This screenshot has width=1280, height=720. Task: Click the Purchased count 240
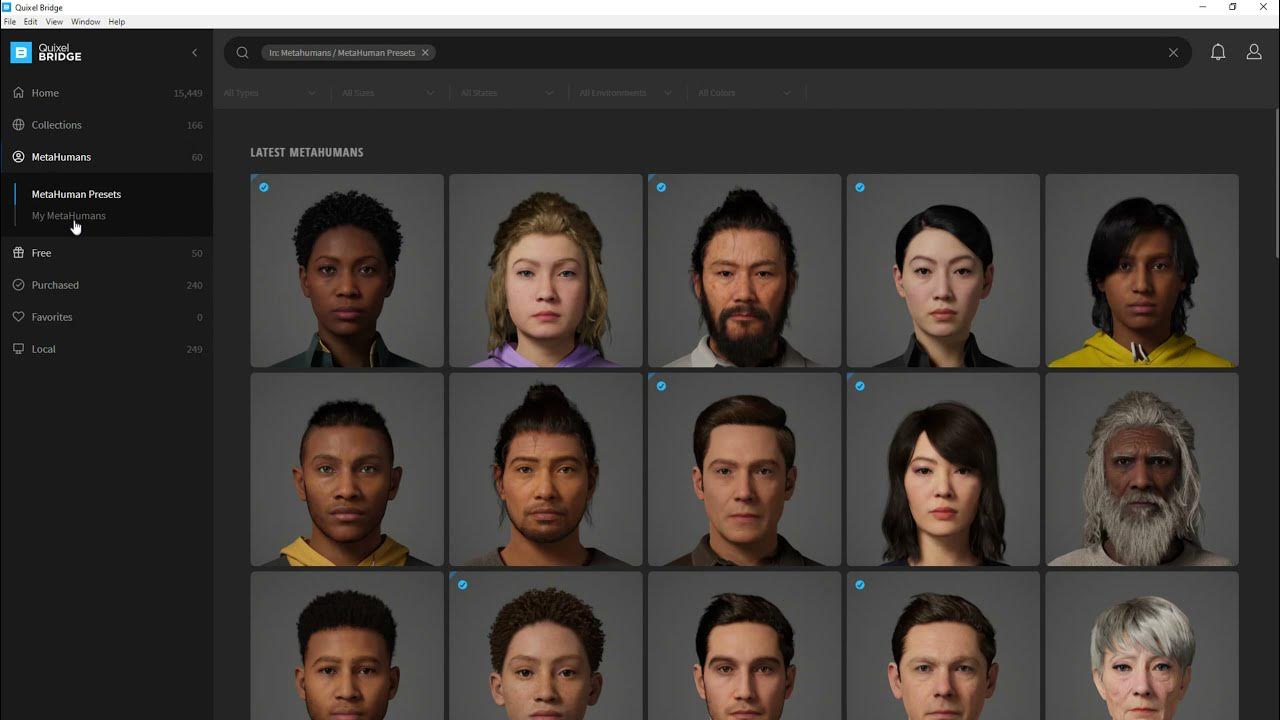[194, 285]
